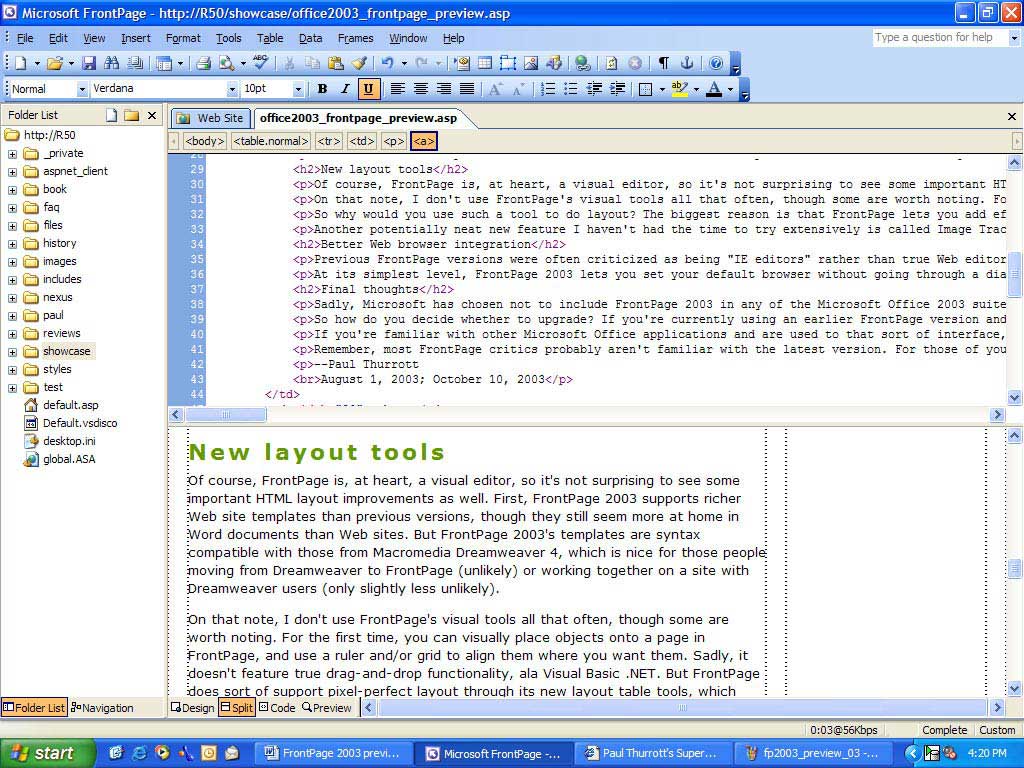Toggle the Folder List panel visibility
Screen dimensions: 1024x768
pos(34,708)
